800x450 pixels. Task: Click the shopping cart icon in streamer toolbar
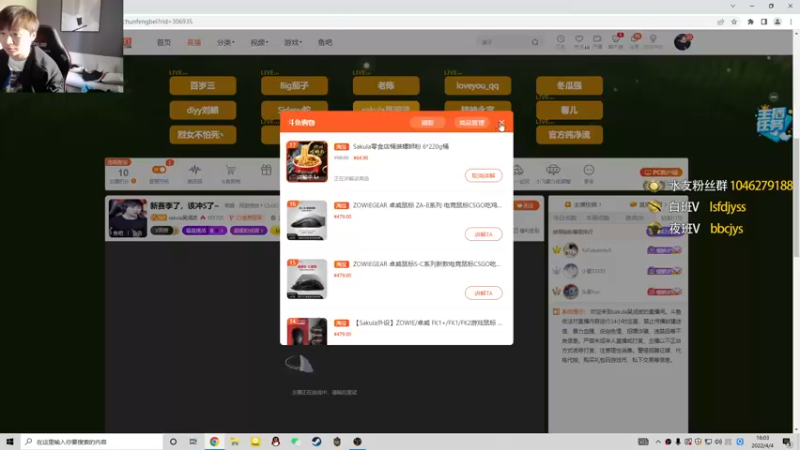tap(231, 170)
